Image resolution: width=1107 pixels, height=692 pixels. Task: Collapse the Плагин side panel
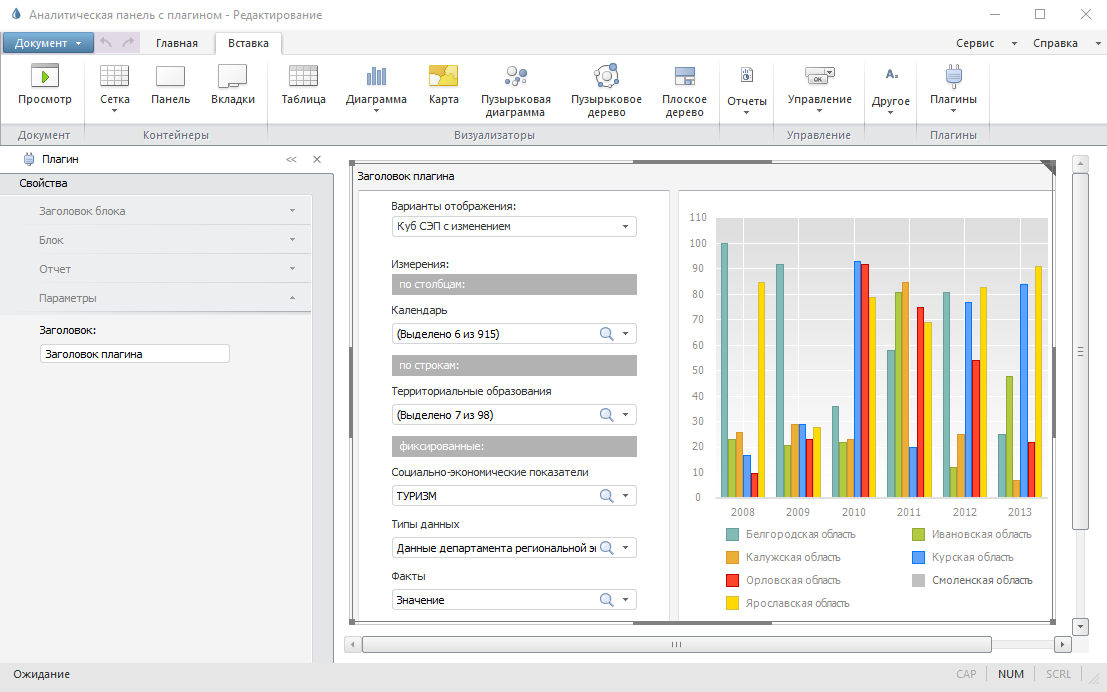point(291,159)
